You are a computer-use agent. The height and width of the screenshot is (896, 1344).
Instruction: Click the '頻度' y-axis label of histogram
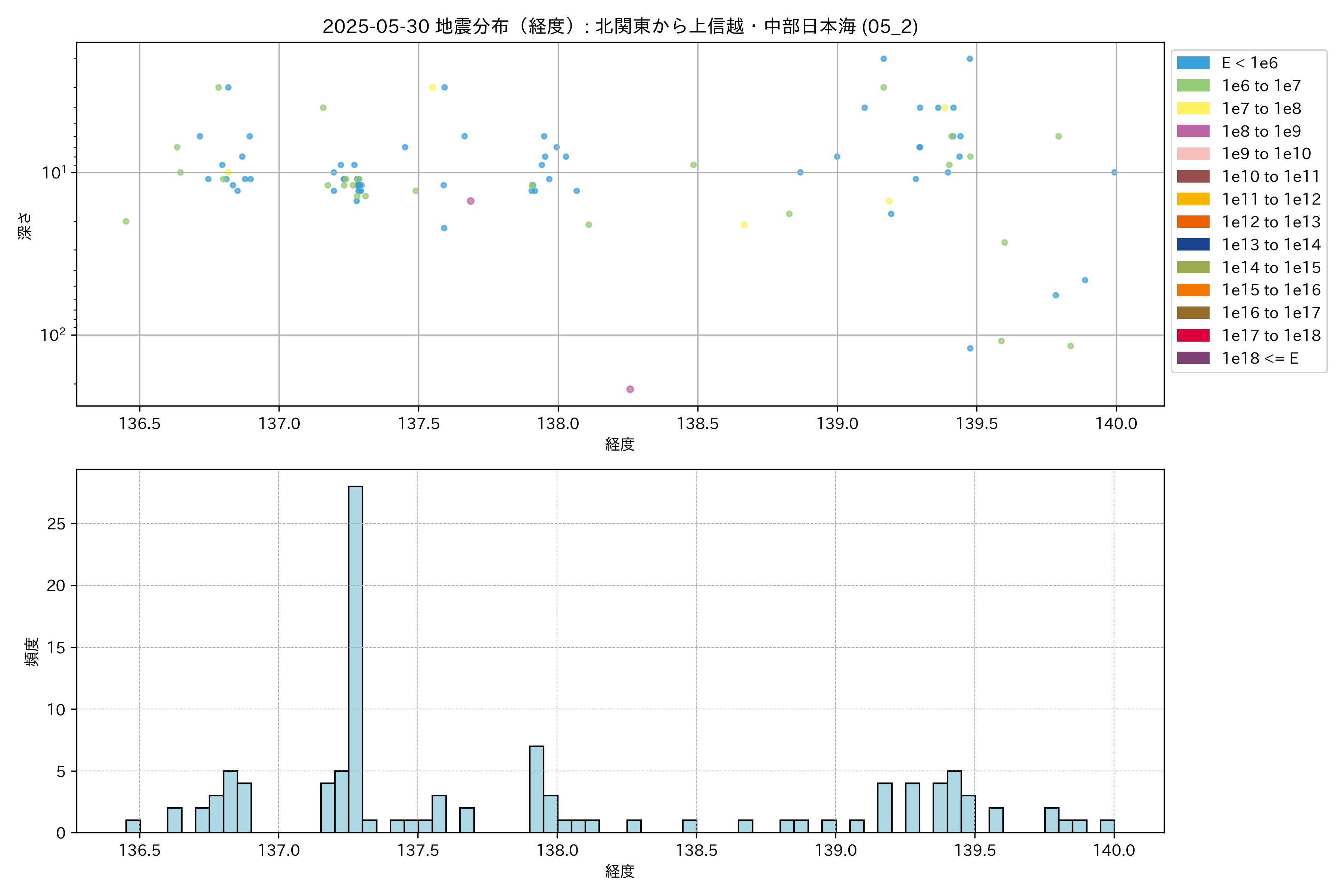32,651
